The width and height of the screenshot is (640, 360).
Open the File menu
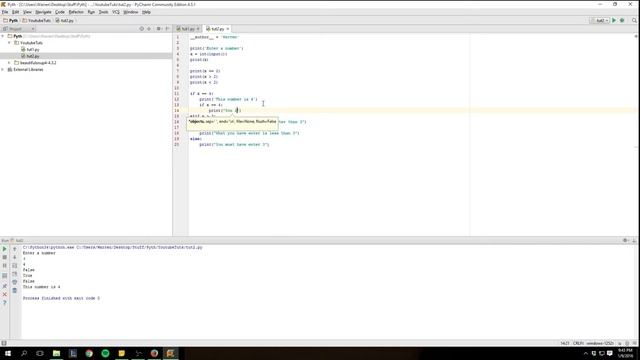pyautogui.click(x=5, y=12)
